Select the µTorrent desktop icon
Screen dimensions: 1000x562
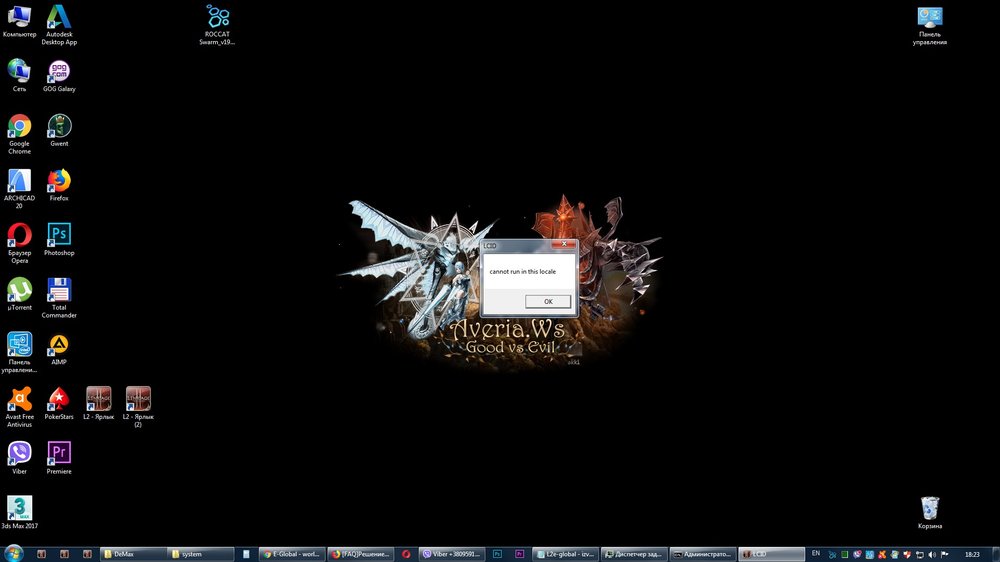(19, 290)
